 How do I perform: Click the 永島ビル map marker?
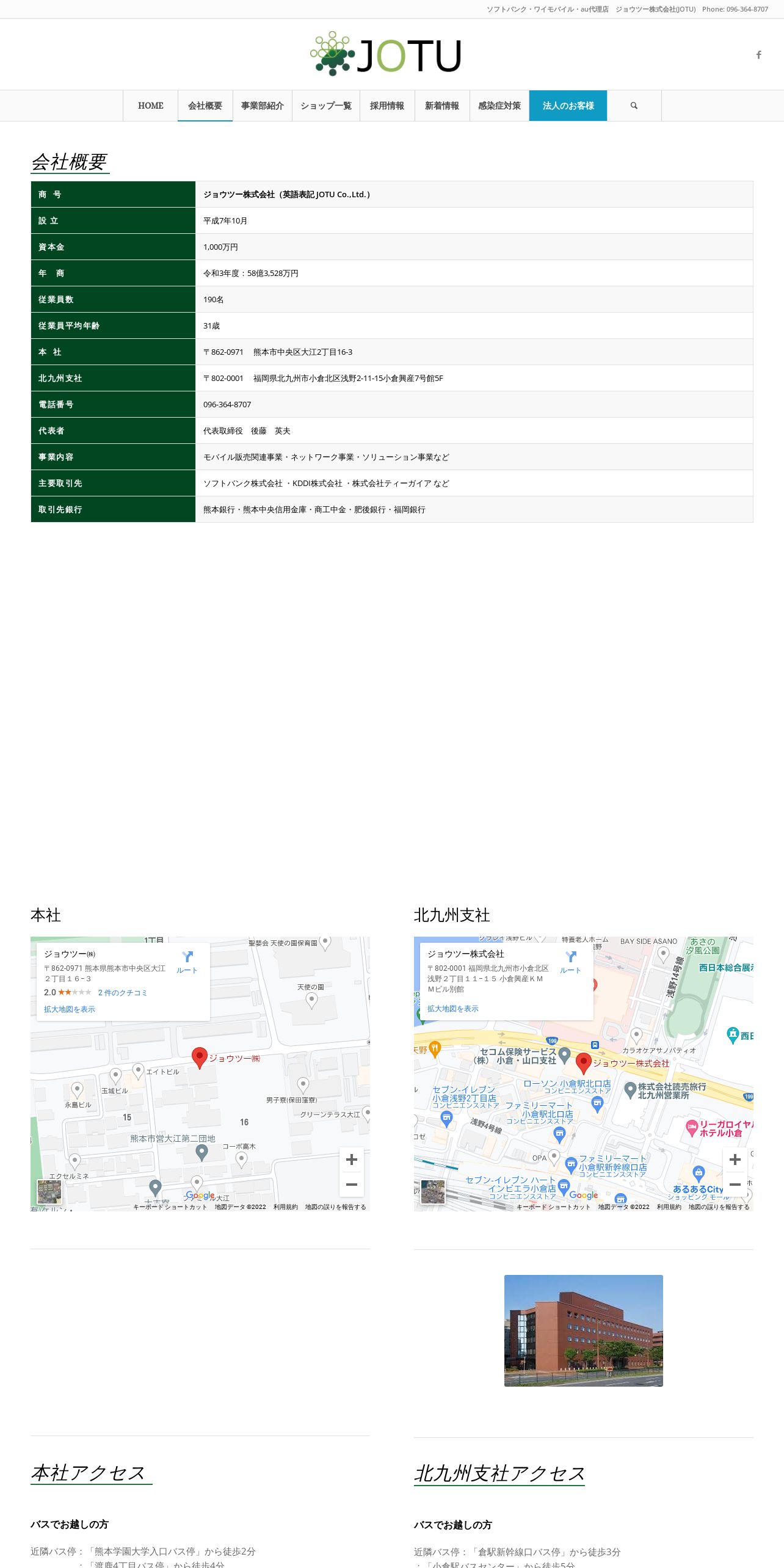77,1090
